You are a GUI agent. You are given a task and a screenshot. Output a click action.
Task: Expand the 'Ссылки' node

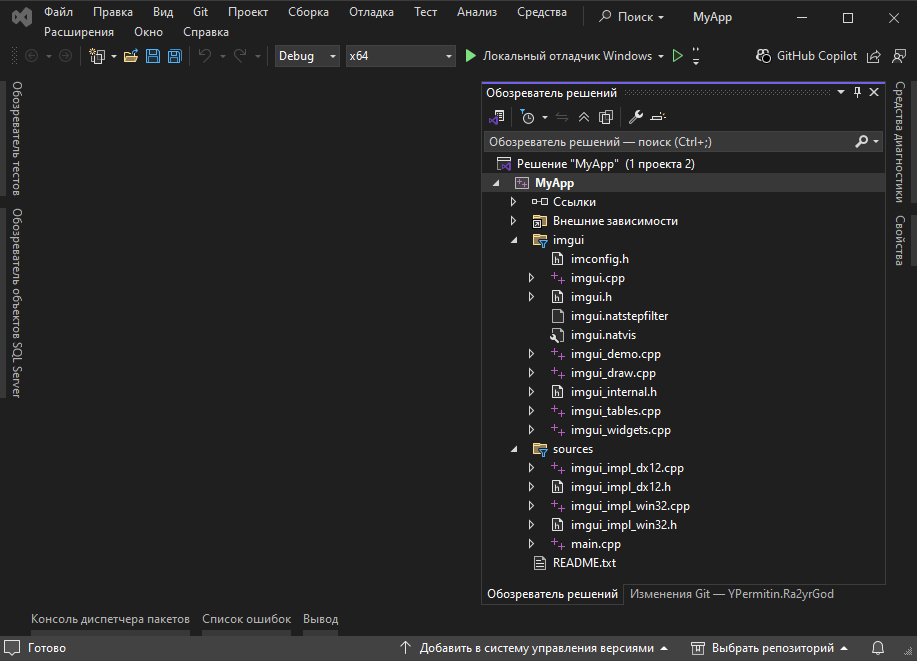[513, 202]
